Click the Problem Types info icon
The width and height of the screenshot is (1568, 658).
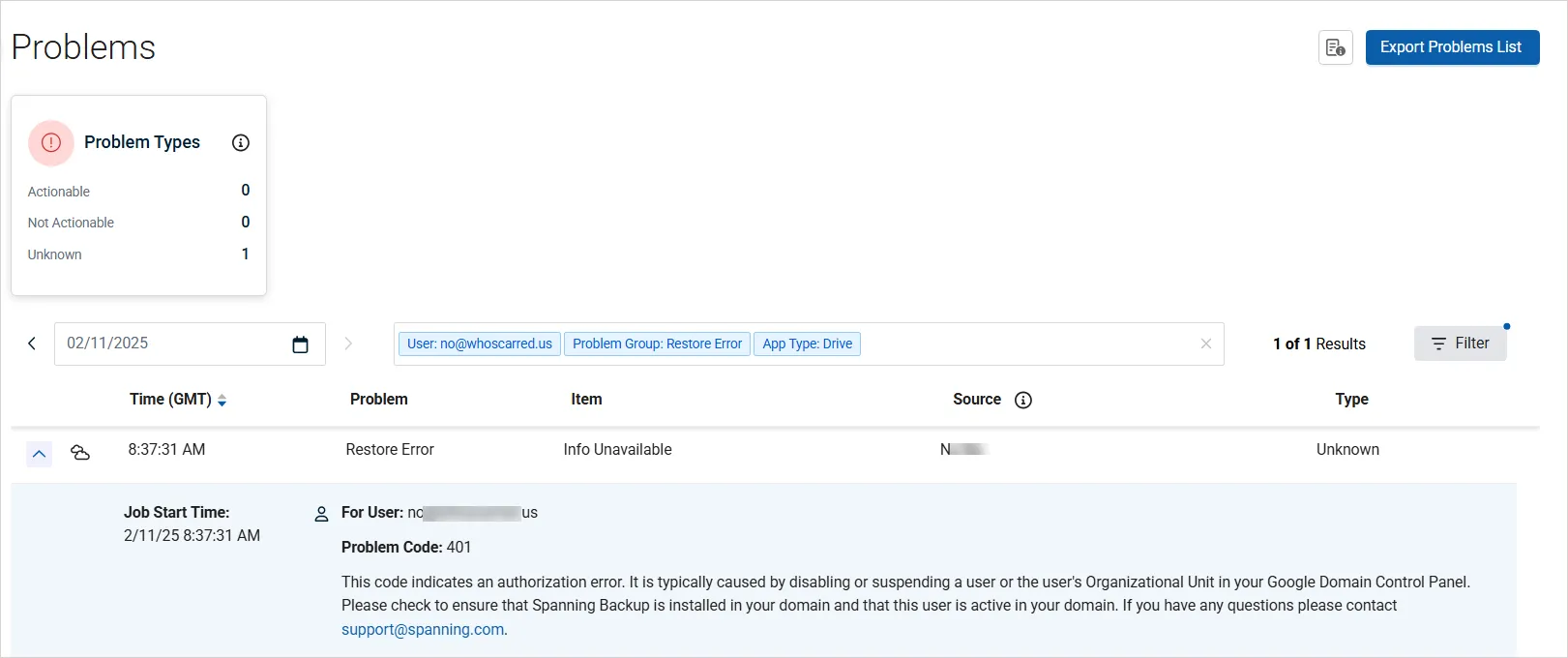(241, 142)
